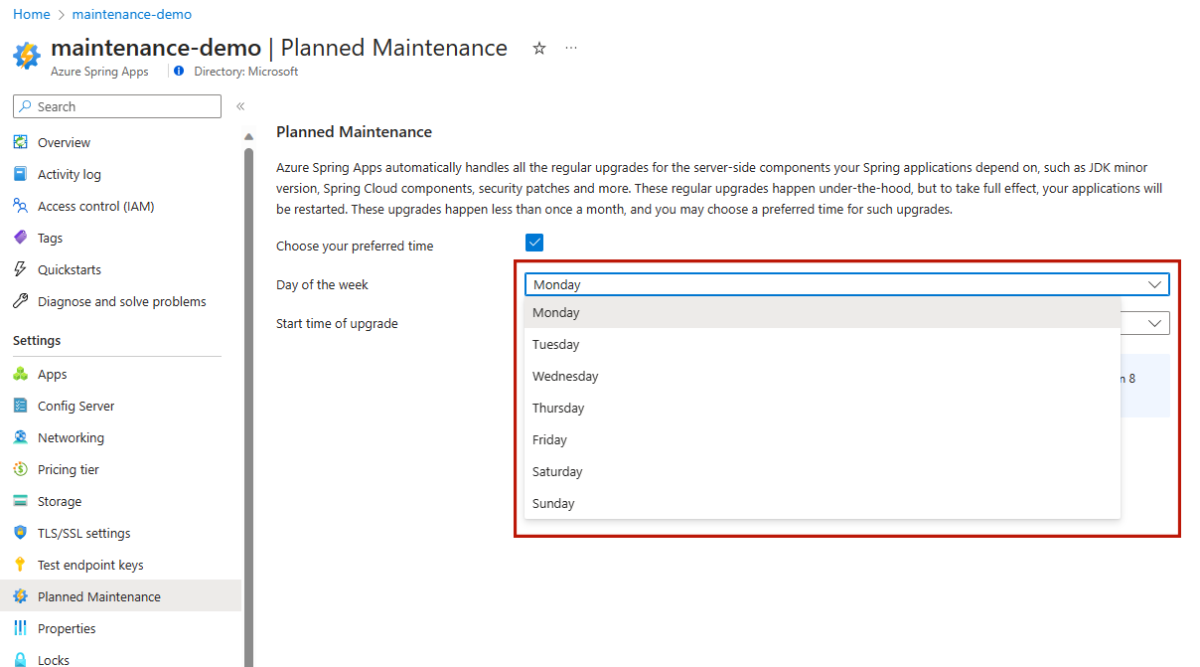Viewport: 1200px width, 667px height.
Task: Click inside the Search resources field
Action: point(116,106)
